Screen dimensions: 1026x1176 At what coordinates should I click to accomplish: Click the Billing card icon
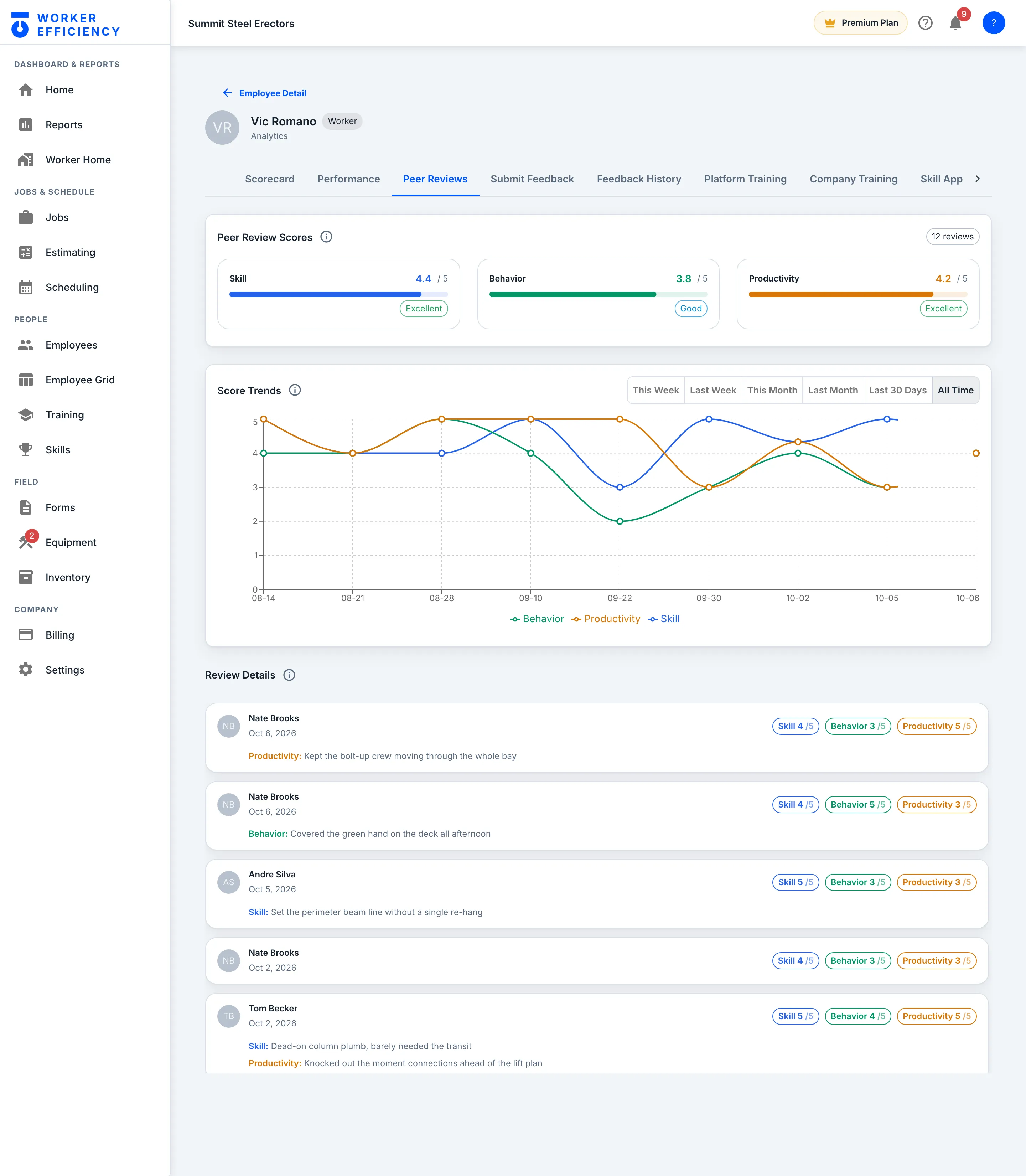[25, 635]
